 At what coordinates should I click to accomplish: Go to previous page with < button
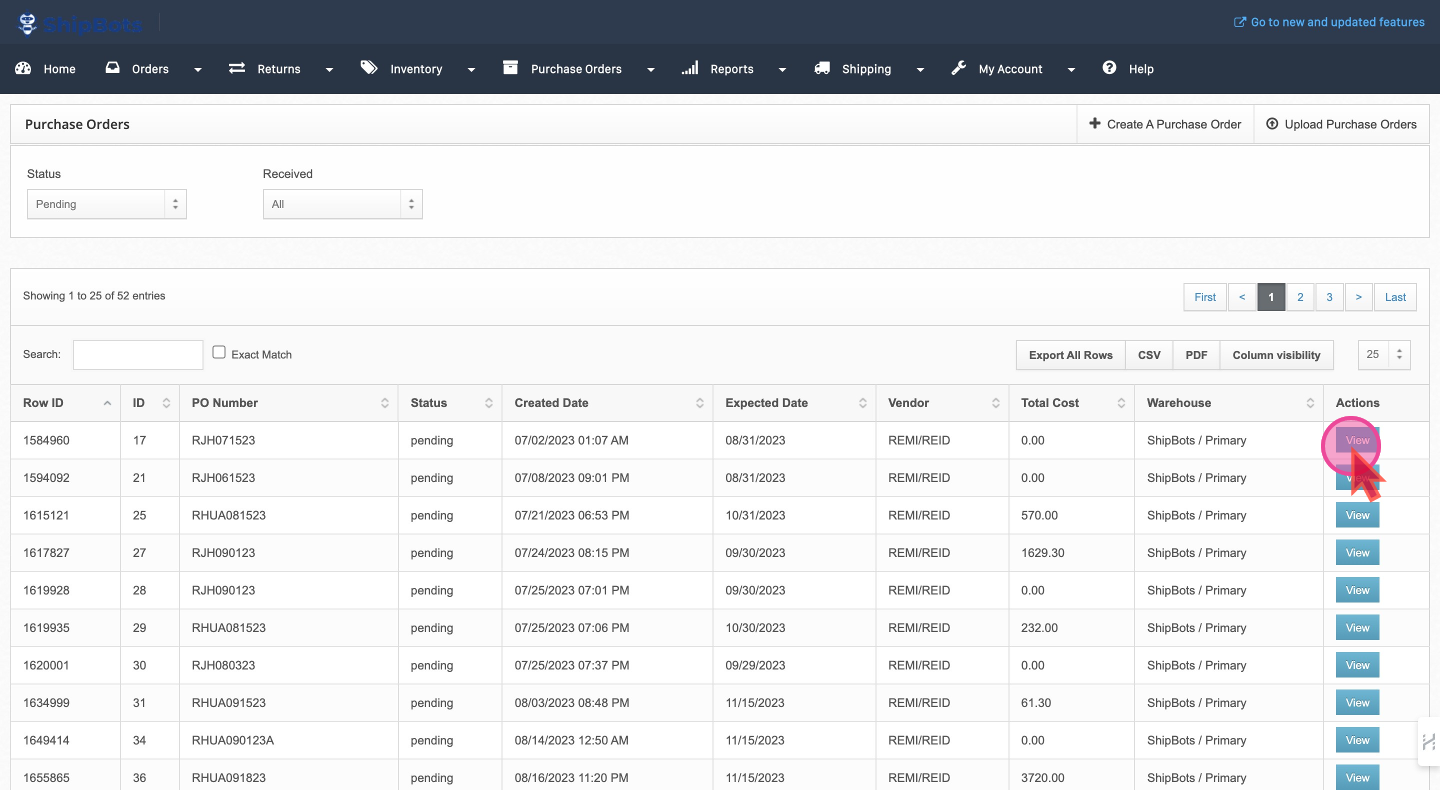(x=1242, y=297)
